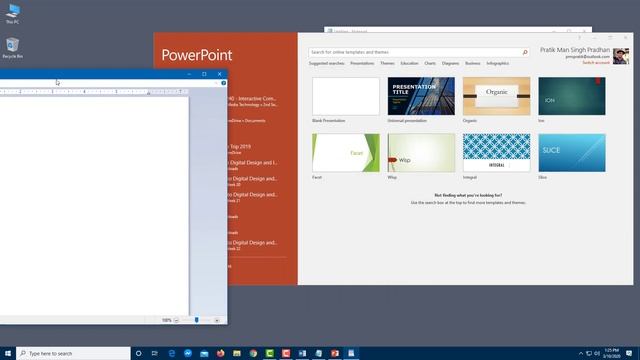640x360 pixels.
Task: Pick the Ion template thumbnail
Action: (x=572, y=96)
